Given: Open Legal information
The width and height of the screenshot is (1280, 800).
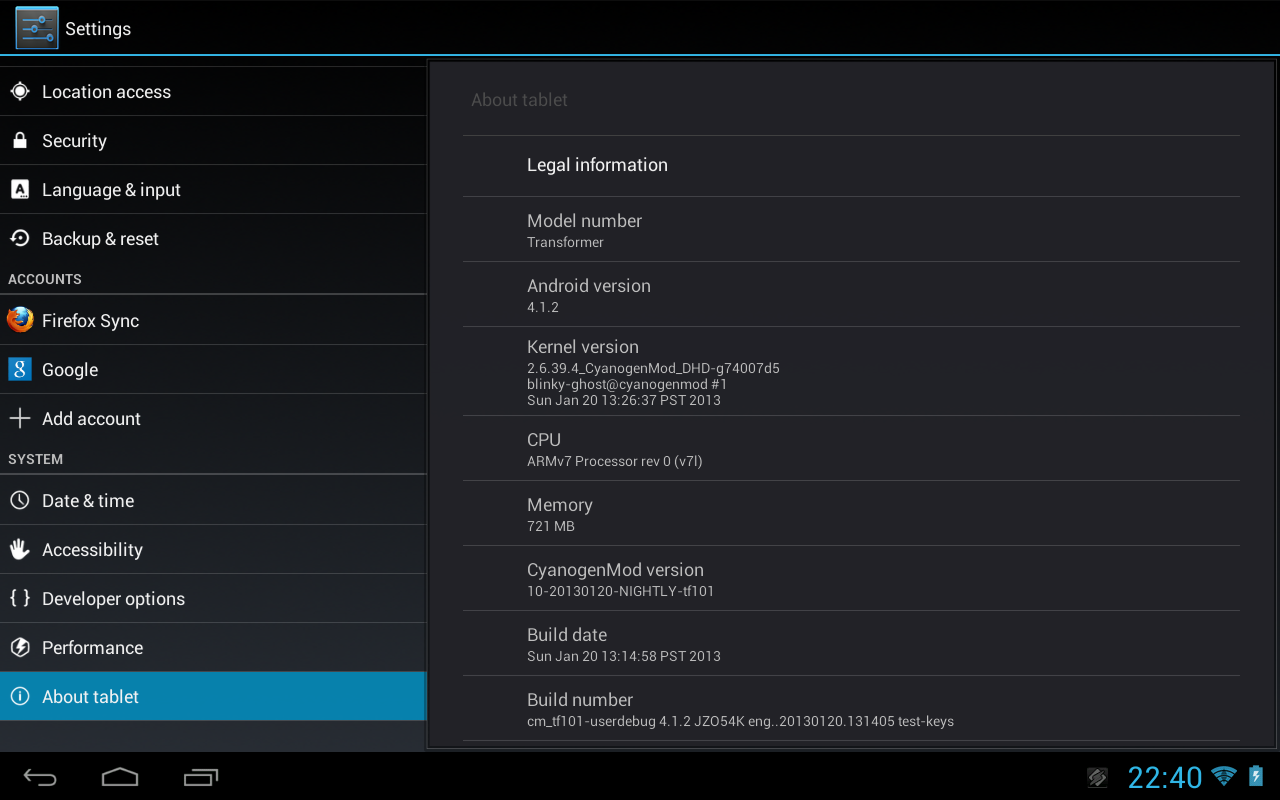Looking at the screenshot, I should [851, 165].
